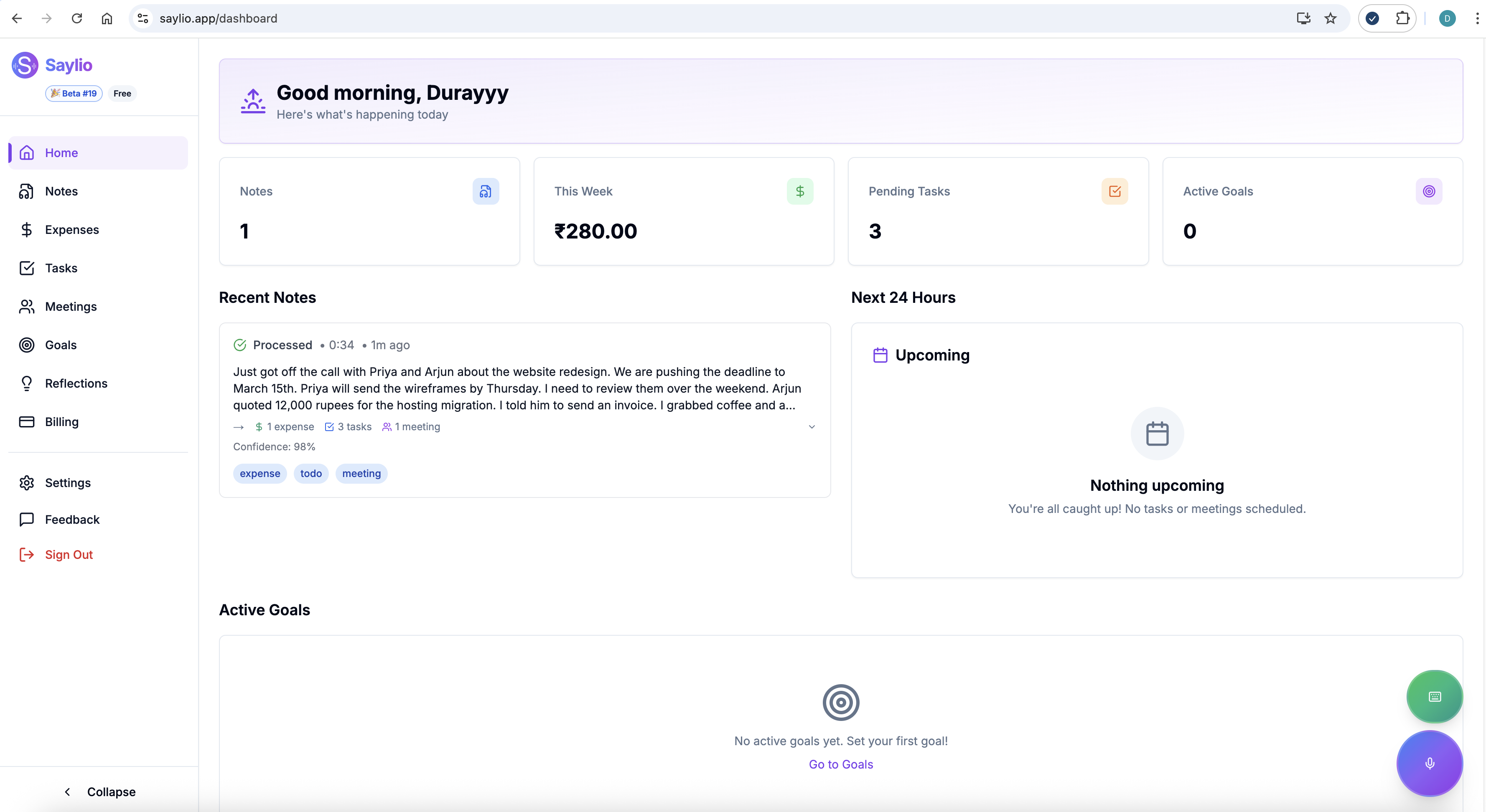
Task: Click the green keyboard input button
Action: point(1434,697)
